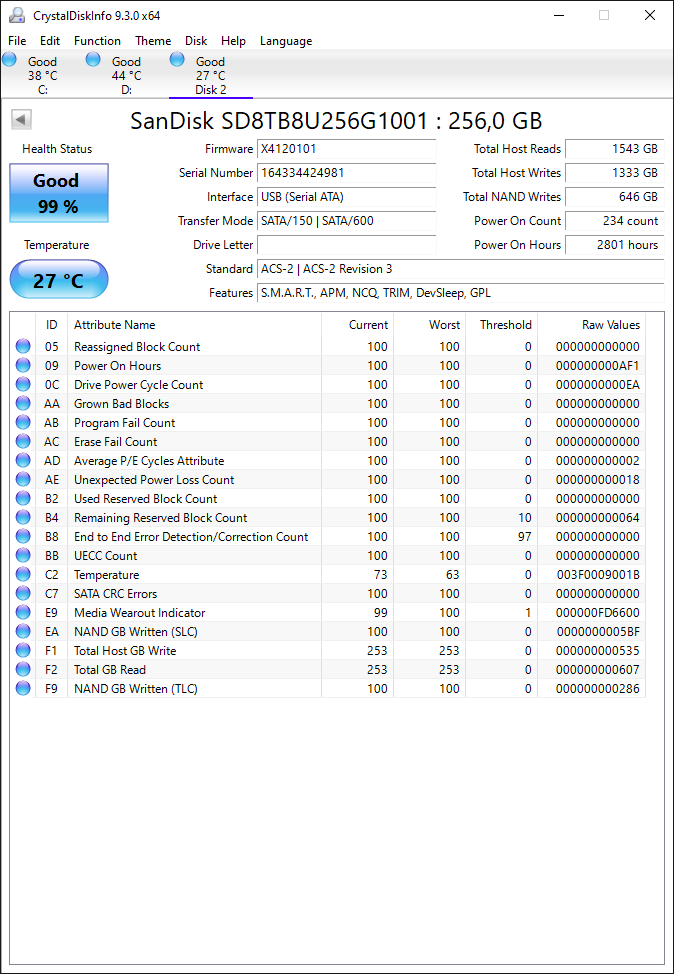This screenshot has width=674, height=974.
Task: Click the Power On Hours 2801 hours value
Action: [614, 245]
